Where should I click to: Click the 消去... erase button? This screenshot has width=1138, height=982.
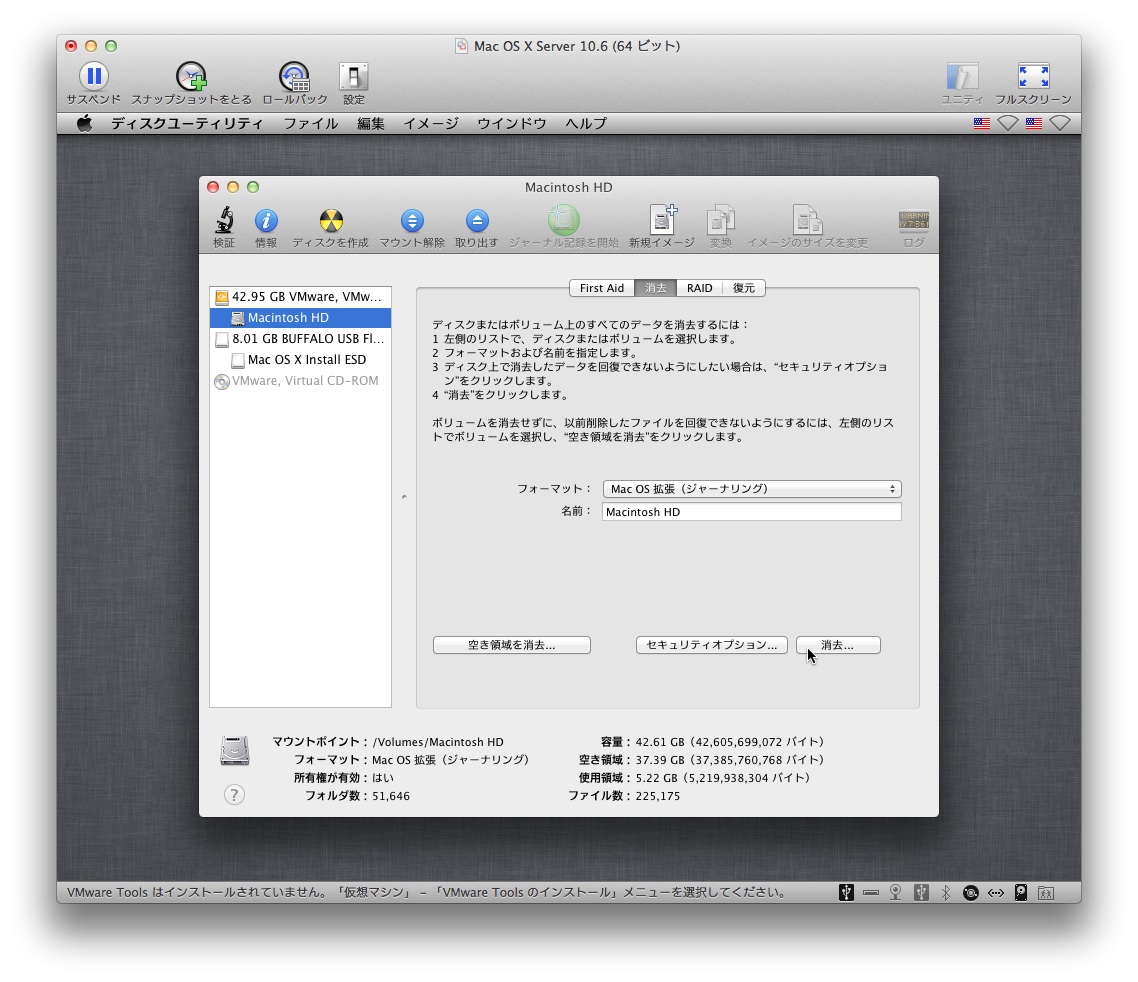point(838,645)
